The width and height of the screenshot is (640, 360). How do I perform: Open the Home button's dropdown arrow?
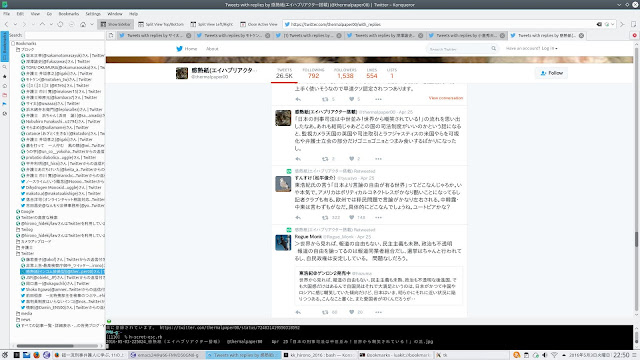tap(92, 24)
